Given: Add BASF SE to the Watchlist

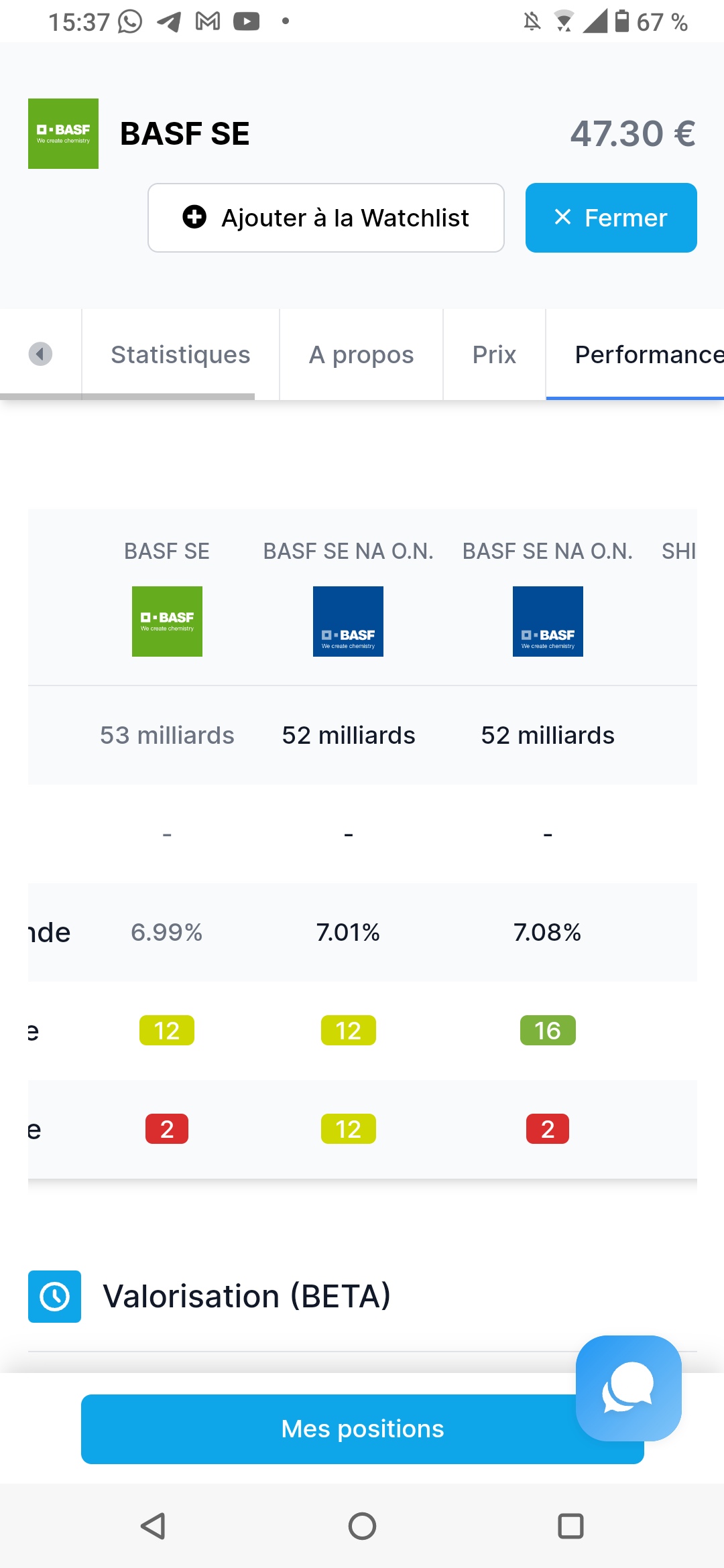Looking at the screenshot, I should coord(326,218).
